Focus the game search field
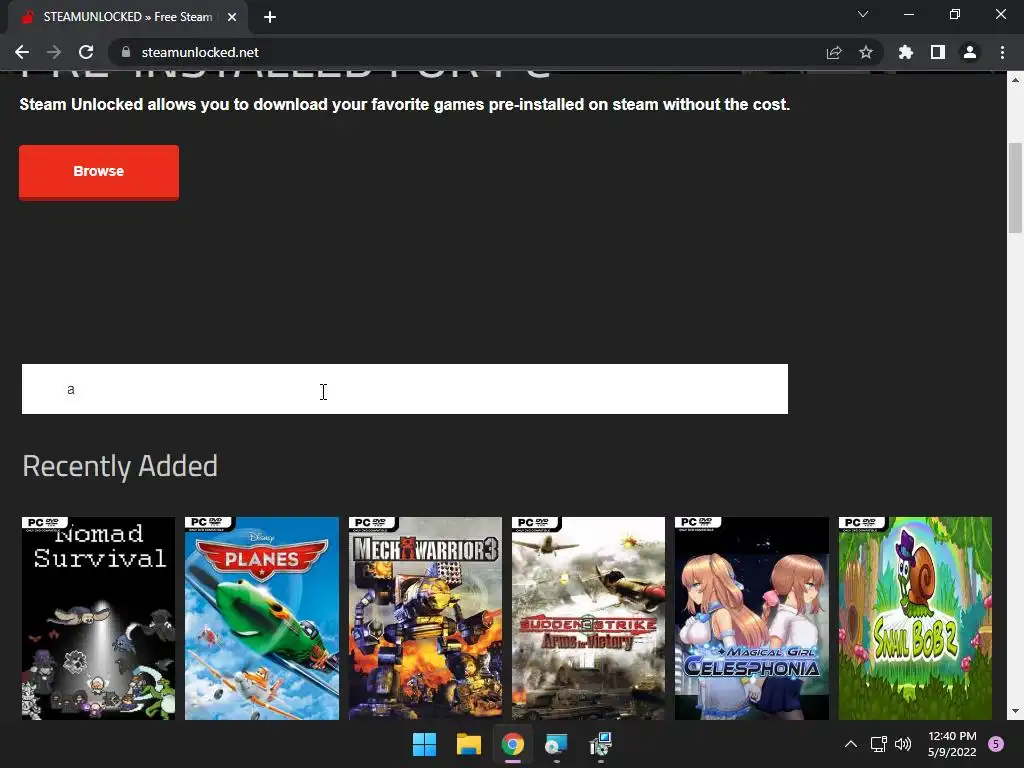The image size is (1024, 768). [x=405, y=389]
